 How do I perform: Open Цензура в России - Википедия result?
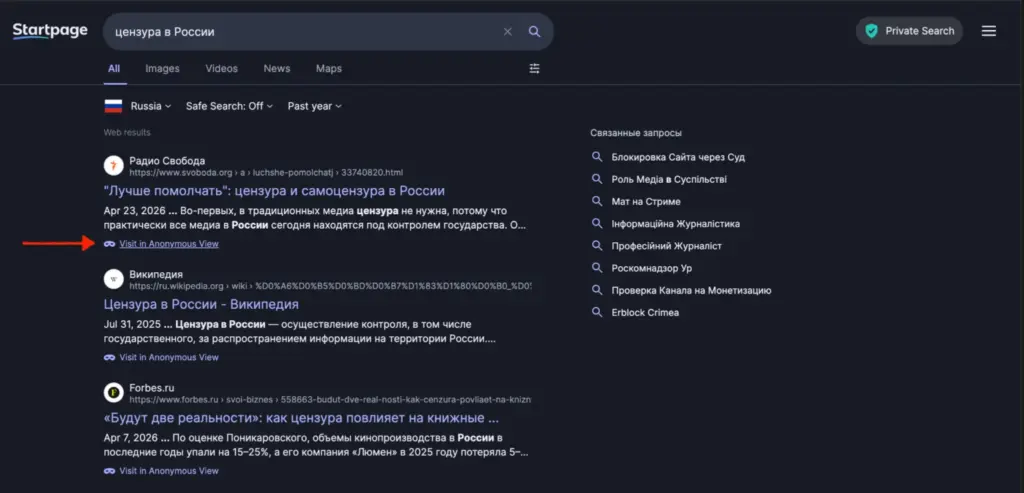tap(201, 304)
